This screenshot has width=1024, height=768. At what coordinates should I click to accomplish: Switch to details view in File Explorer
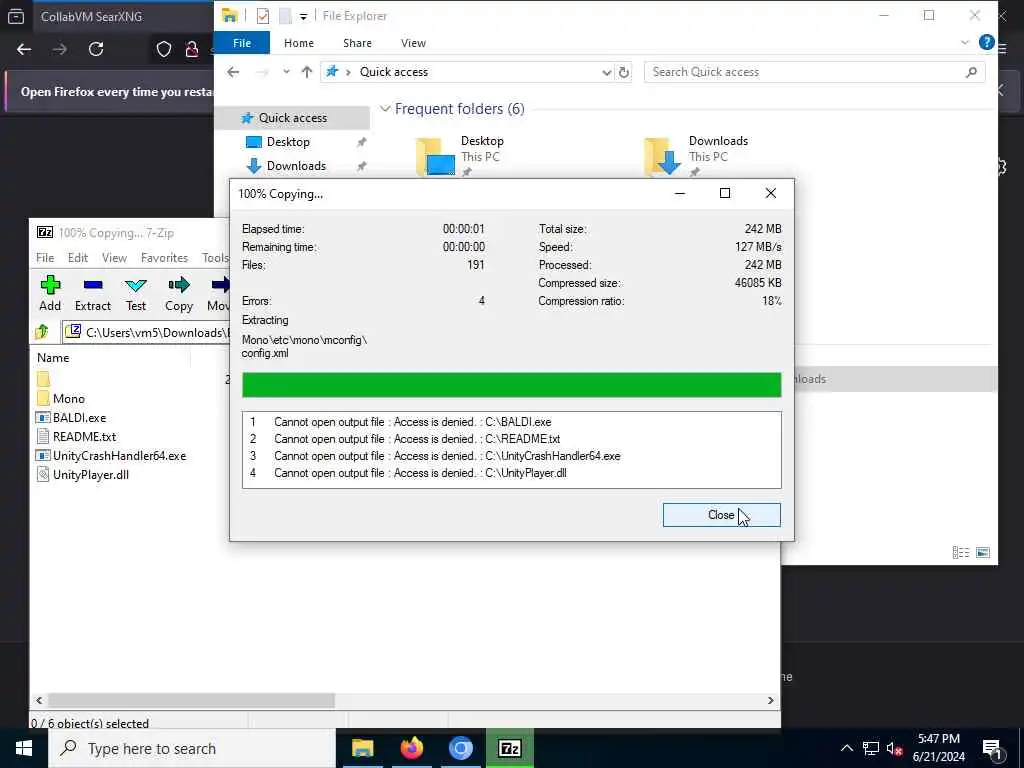coord(961,552)
